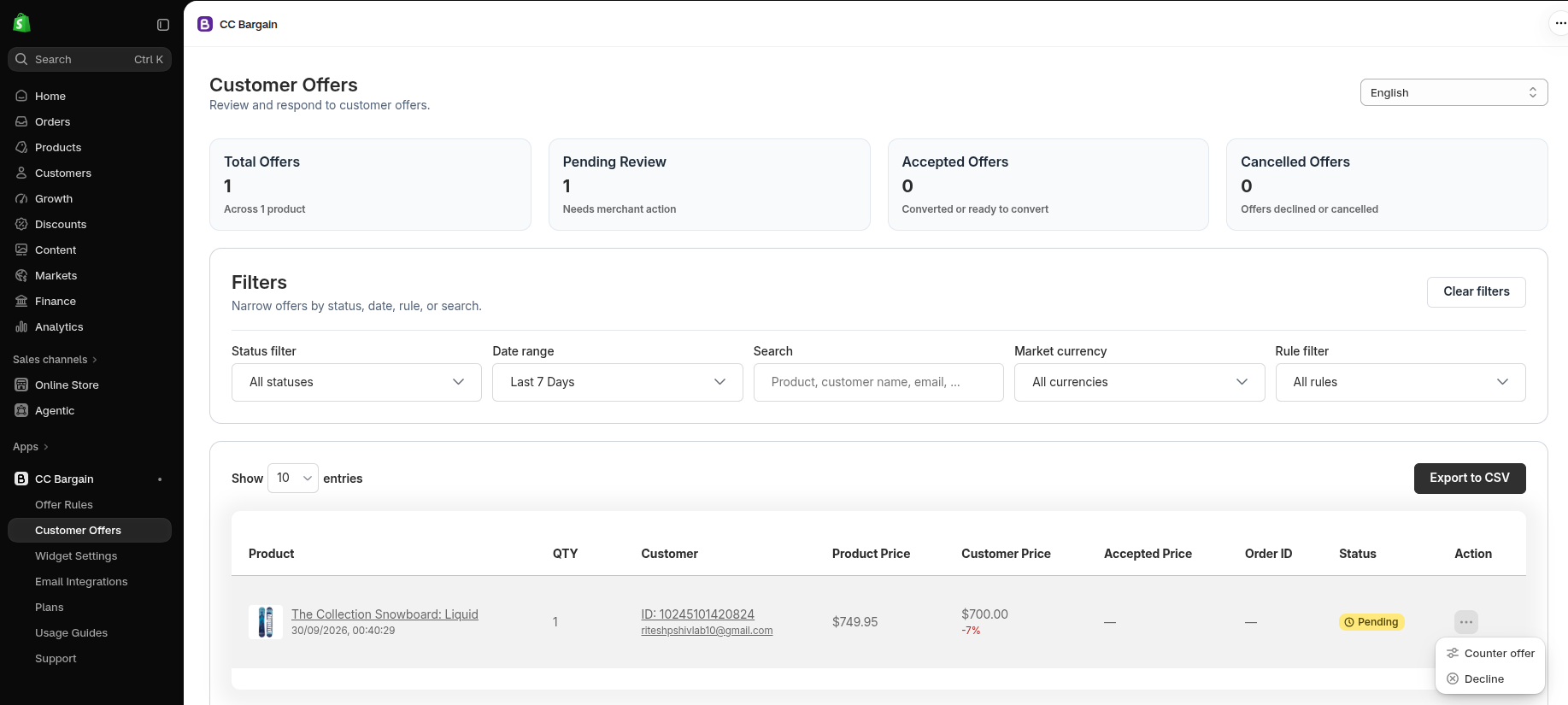
Task: Expand the Status filter dropdown
Action: [x=356, y=382]
